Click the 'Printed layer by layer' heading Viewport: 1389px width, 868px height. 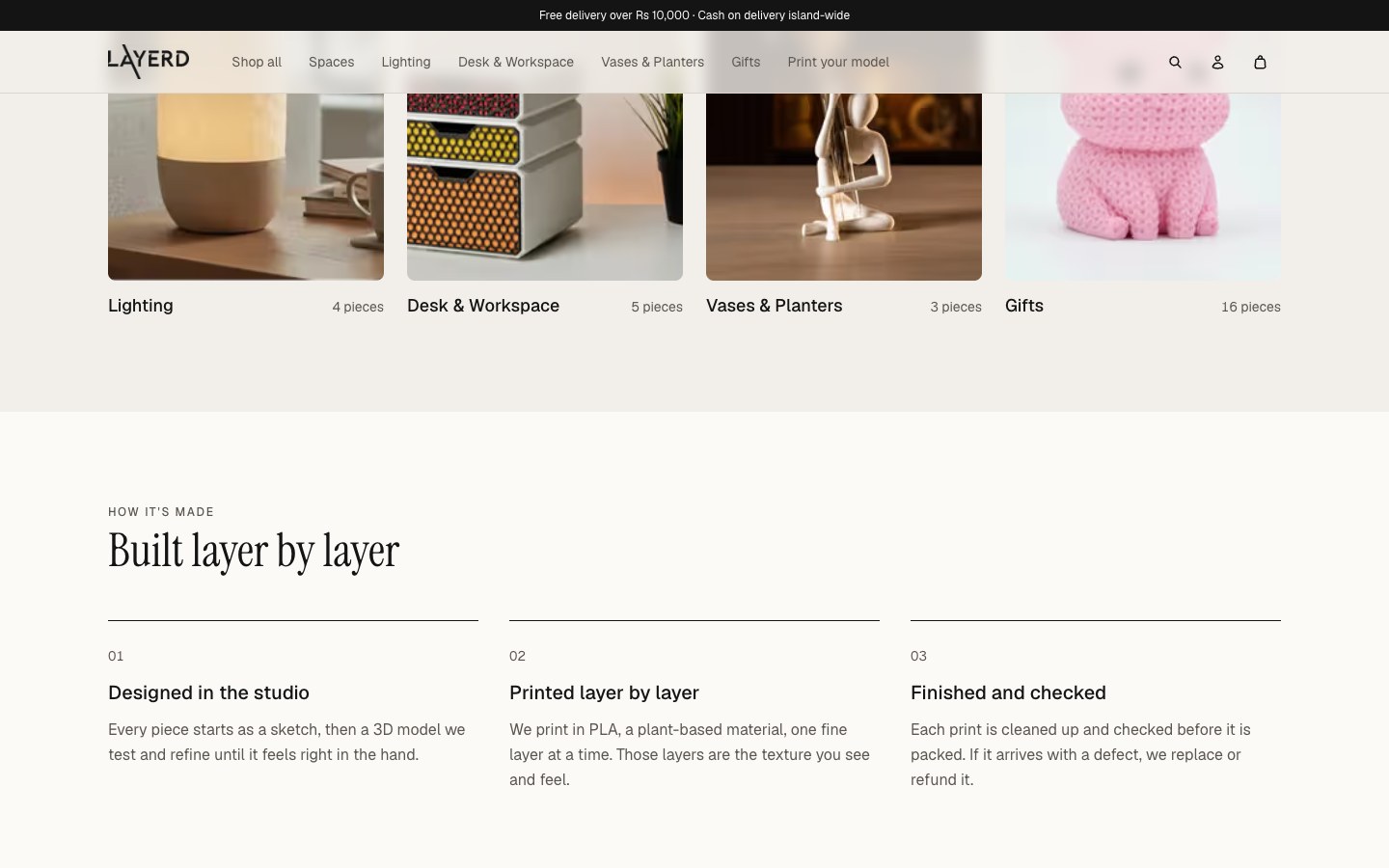coord(604,692)
